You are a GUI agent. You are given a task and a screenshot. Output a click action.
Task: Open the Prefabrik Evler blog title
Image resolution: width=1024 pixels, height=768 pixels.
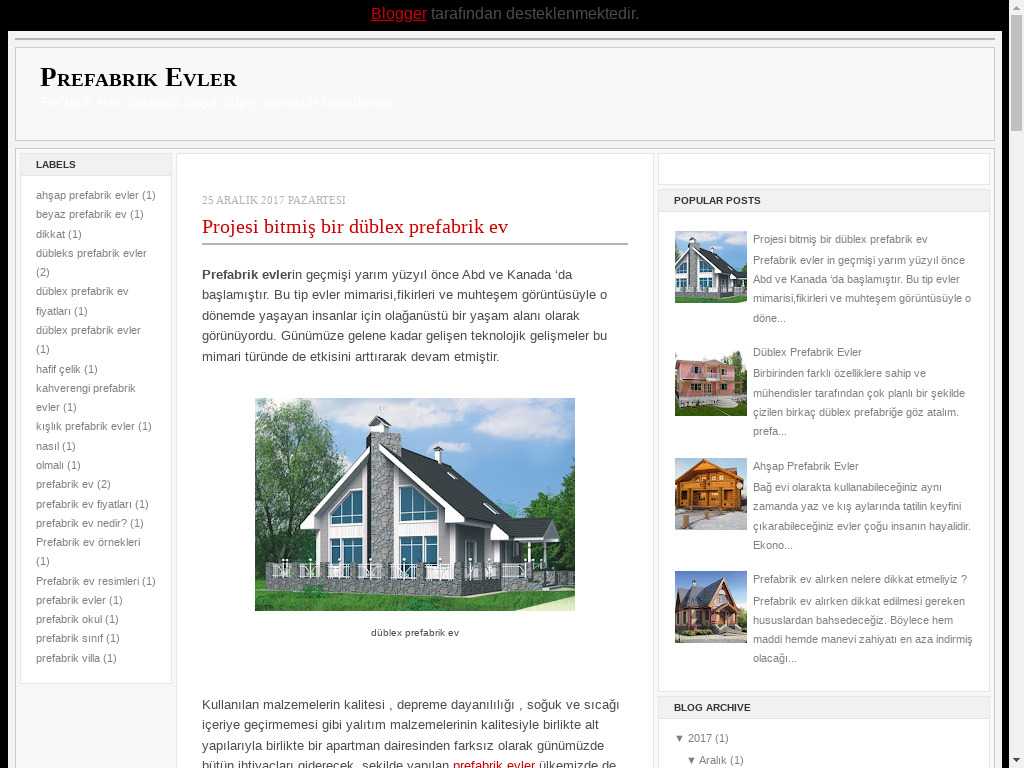pos(138,78)
